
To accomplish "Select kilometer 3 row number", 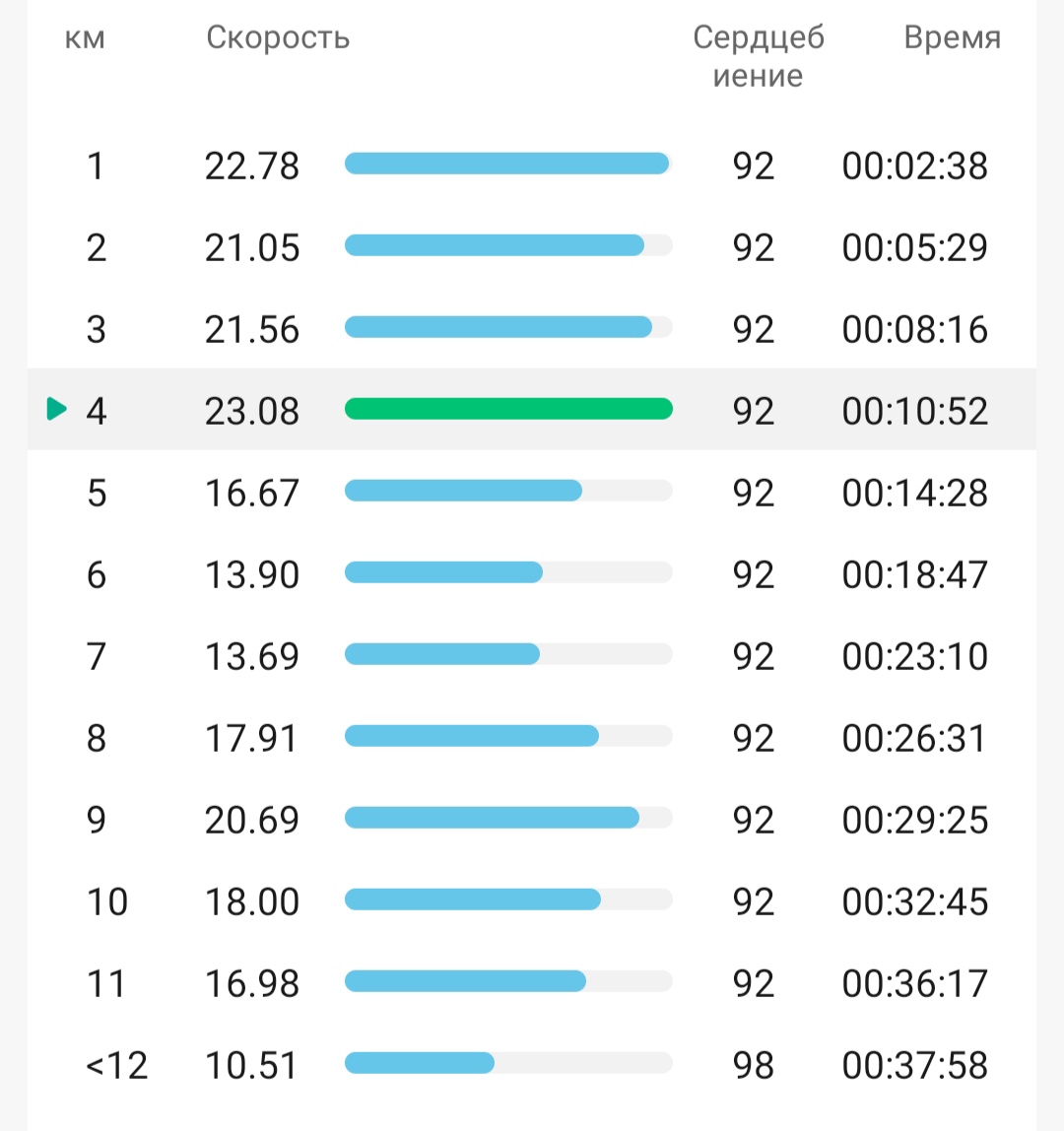I will tap(96, 330).
